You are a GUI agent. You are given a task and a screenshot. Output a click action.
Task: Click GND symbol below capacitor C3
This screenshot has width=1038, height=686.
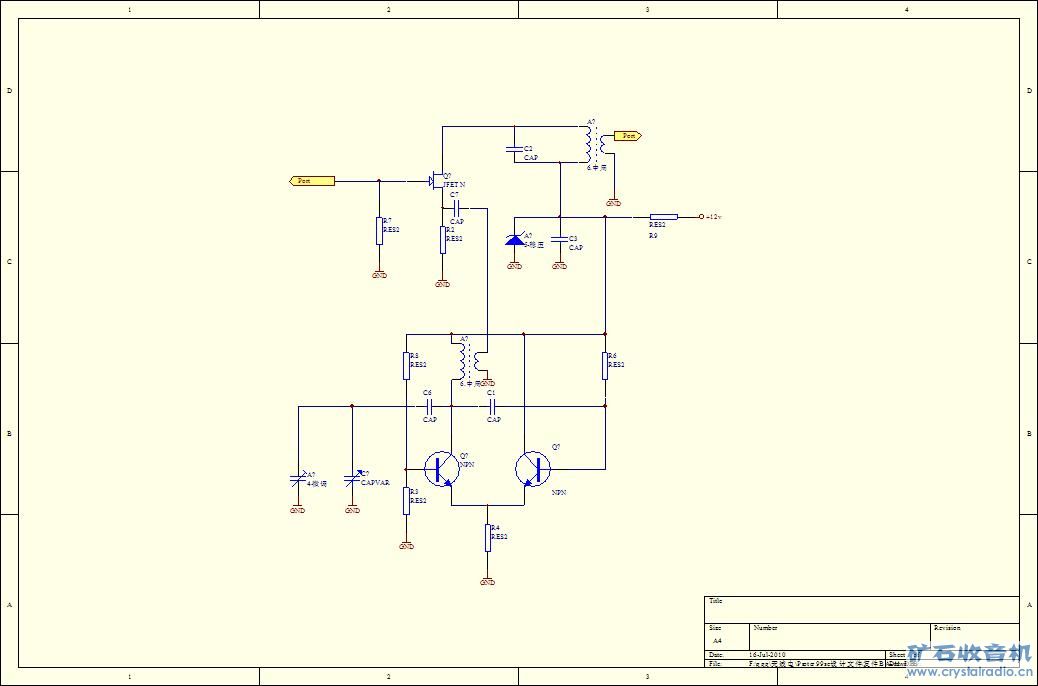(559, 266)
